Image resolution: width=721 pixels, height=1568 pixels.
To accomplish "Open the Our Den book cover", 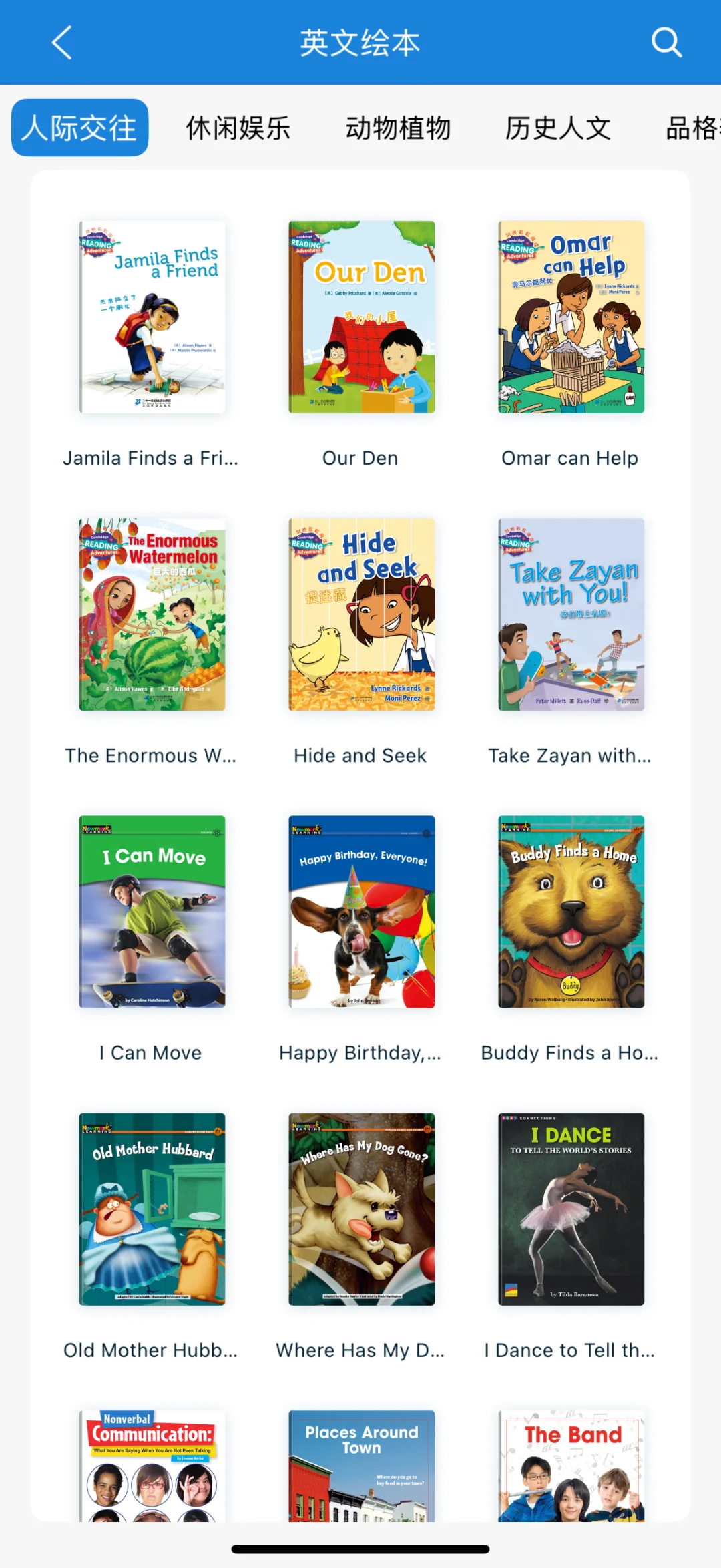I will 361,317.
